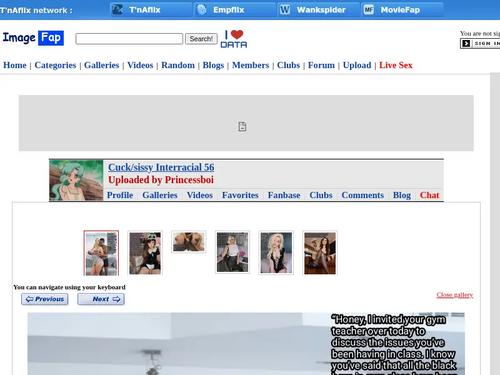The height and width of the screenshot is (375, 500).
Task: Go to the Galleries page
Action: click(102, 65)
